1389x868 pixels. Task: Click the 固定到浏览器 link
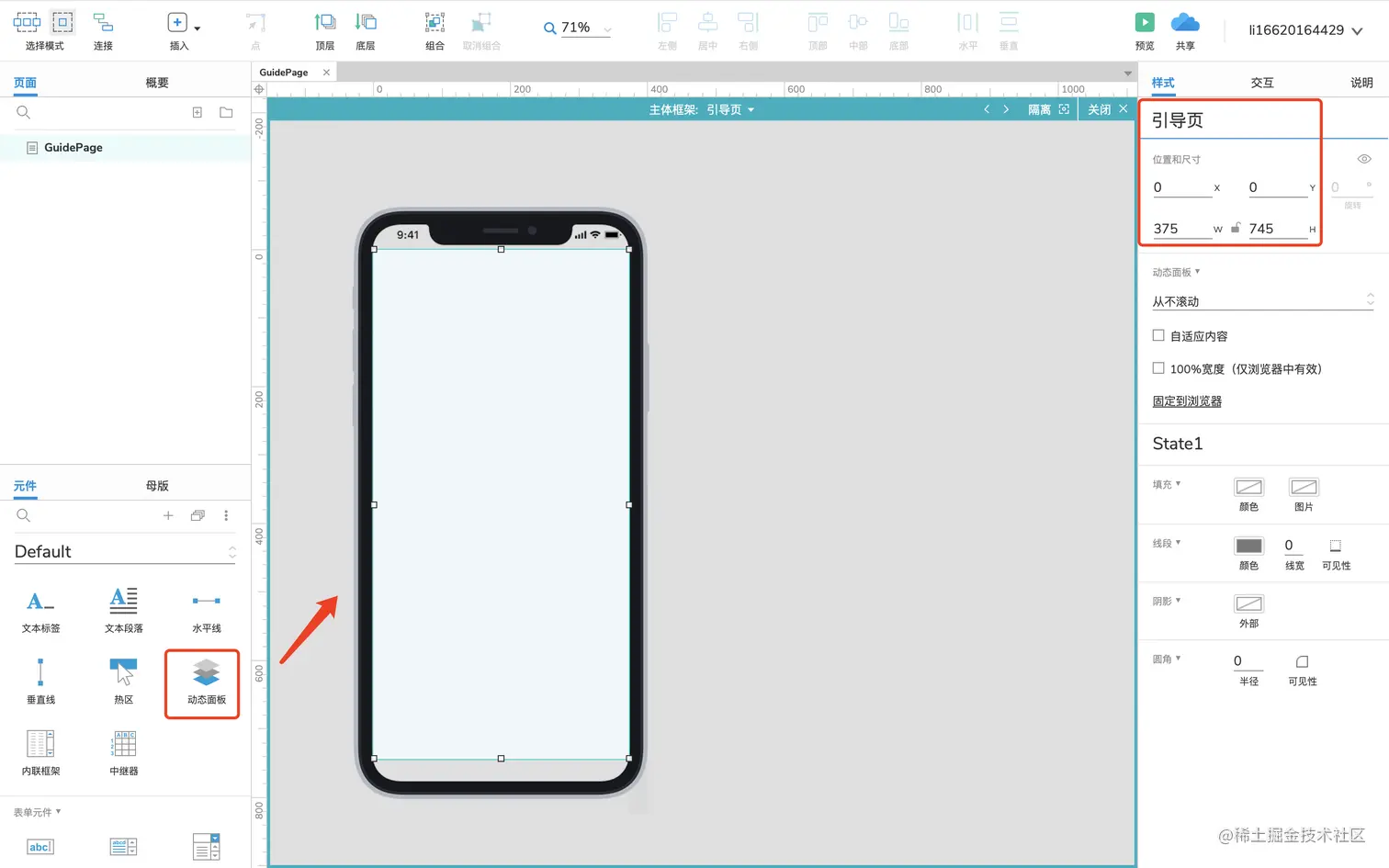tap(1187, 401)
